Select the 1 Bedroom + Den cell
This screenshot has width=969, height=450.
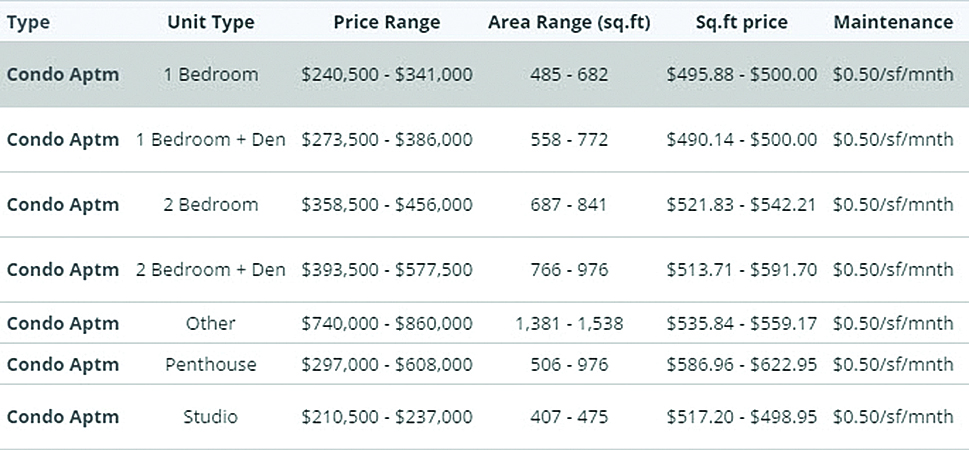click(x=211, y=140)
